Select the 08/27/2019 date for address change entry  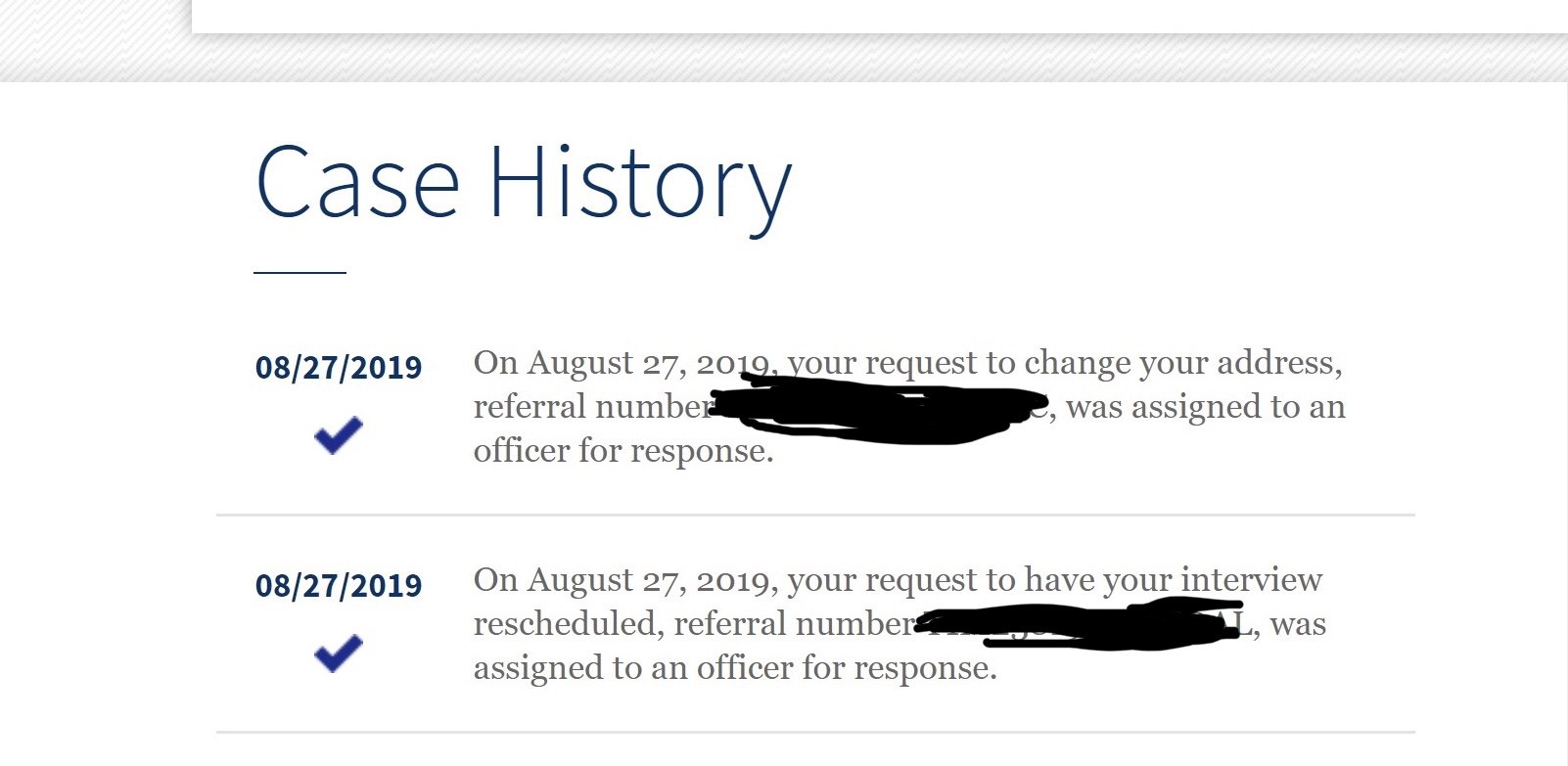pos(339,368)
